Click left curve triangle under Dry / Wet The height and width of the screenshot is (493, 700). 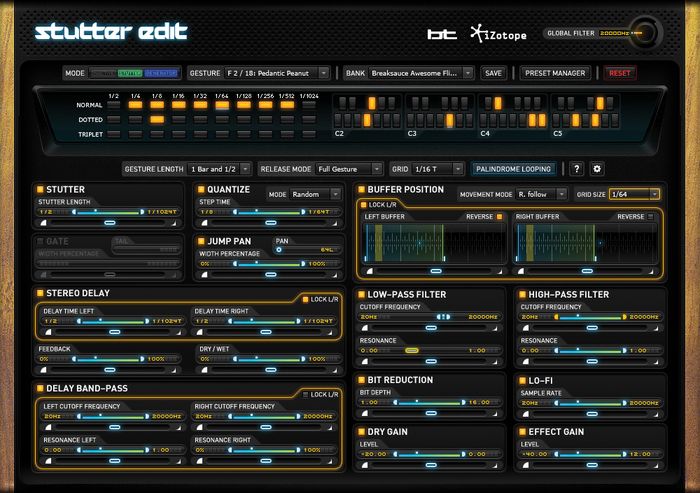204,370
